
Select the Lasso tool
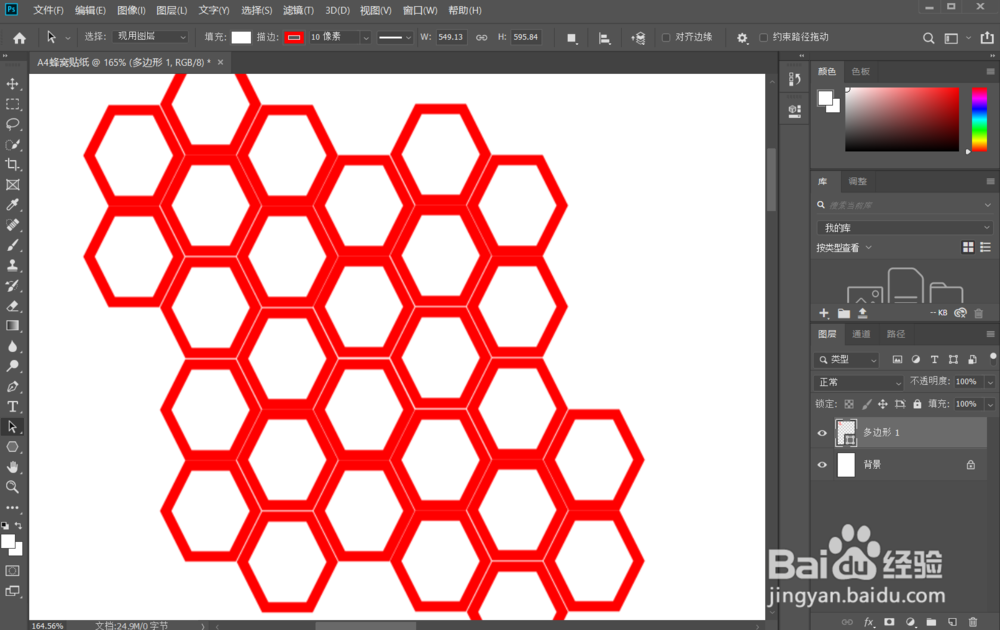12,124
